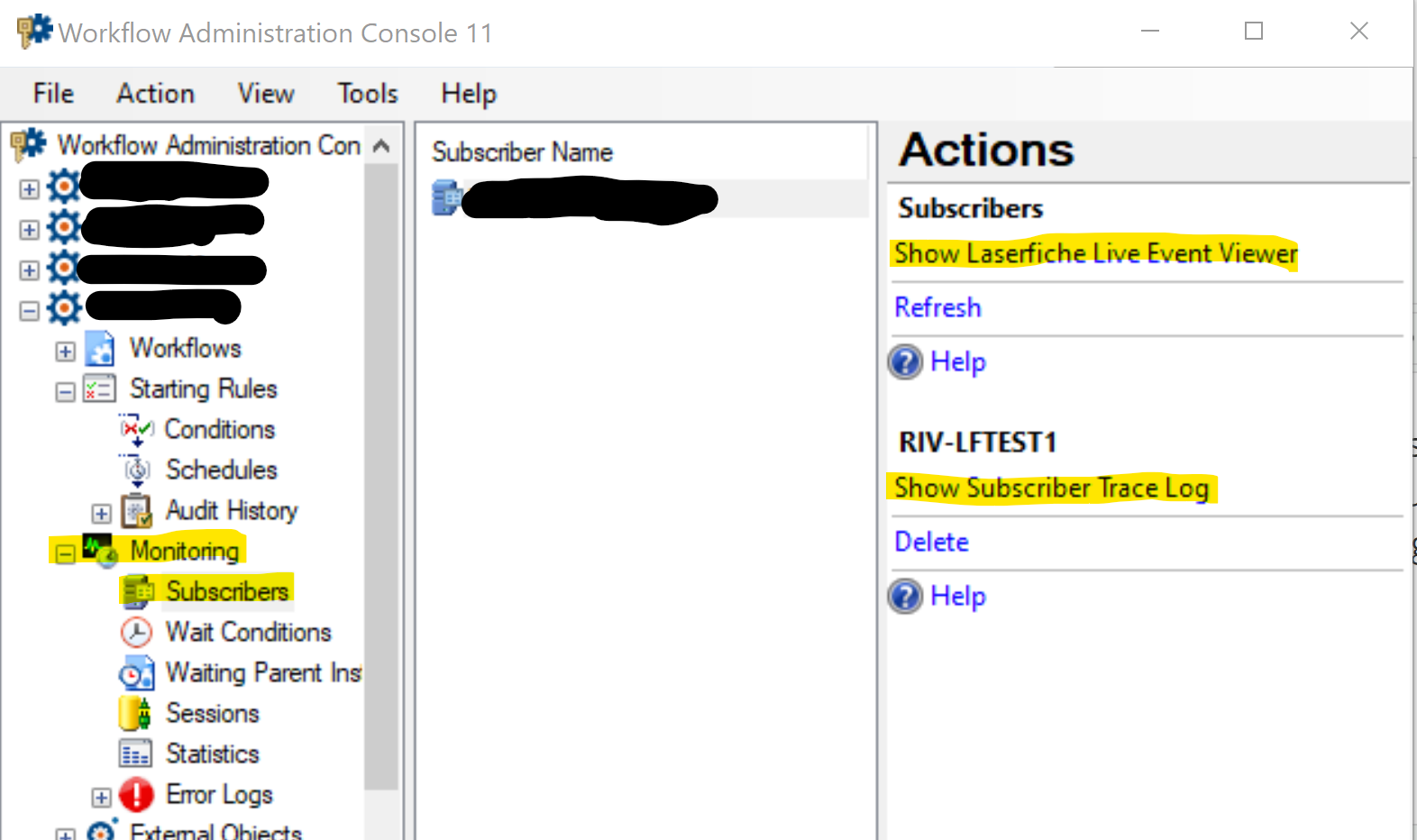Image resolution: width=1417 pixels, height=840 pixels.
Task: Click Help link under Subscribers section
Action: [x=958, y=362]
